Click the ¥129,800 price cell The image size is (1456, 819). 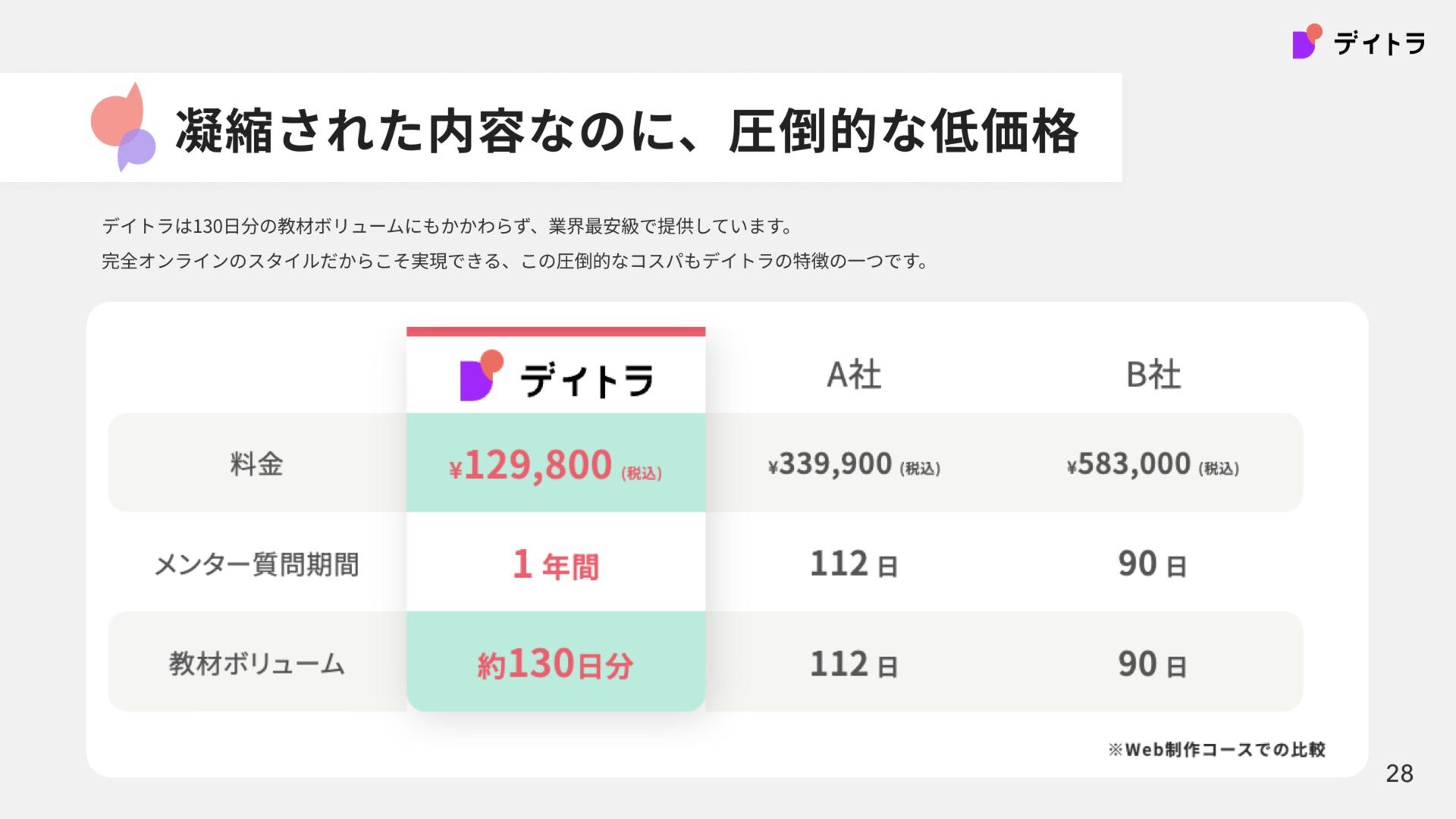point(556,465)
